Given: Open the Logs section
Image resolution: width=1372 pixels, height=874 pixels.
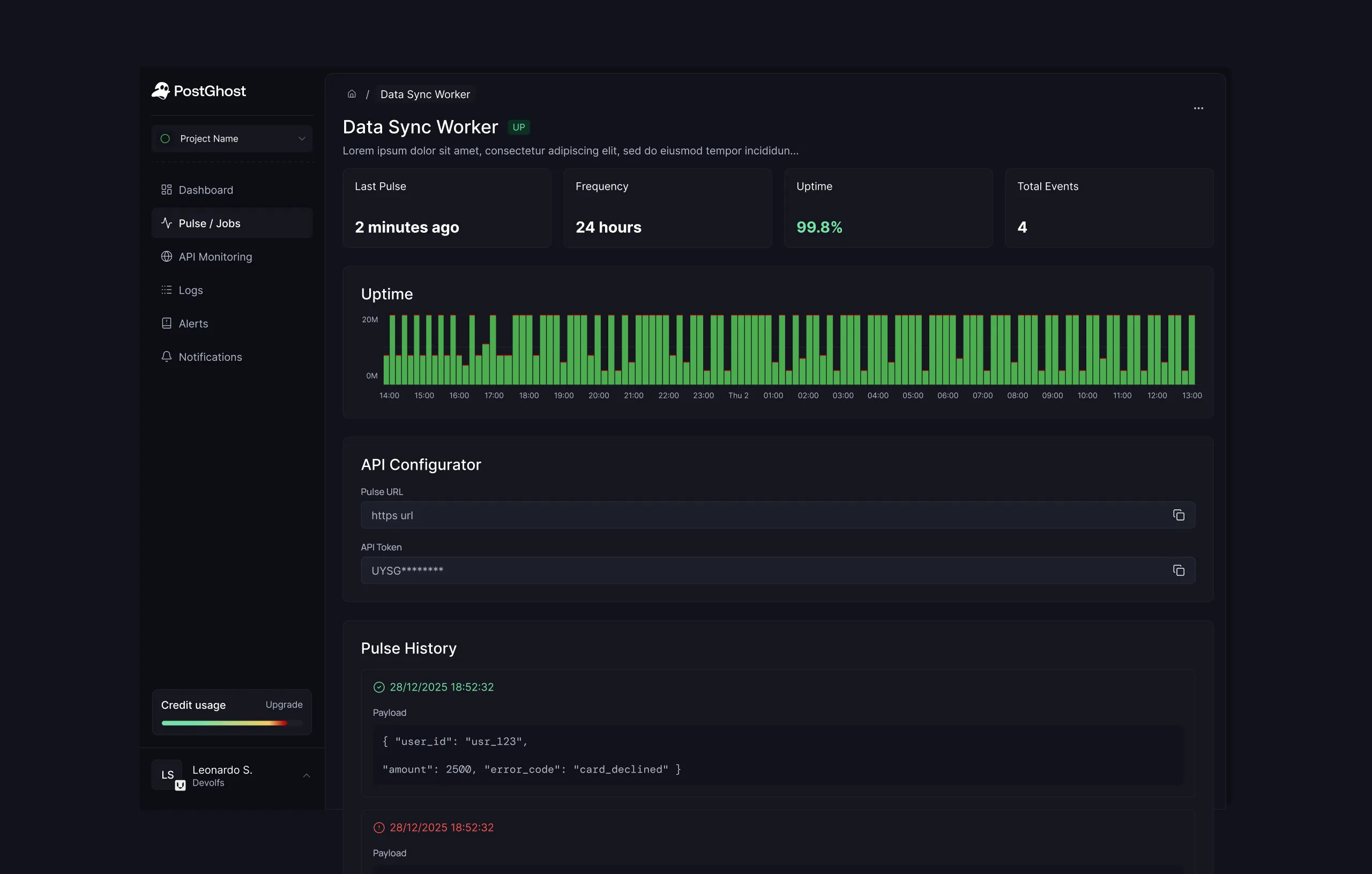Looking at the screenshot, I should coord(232,290).
